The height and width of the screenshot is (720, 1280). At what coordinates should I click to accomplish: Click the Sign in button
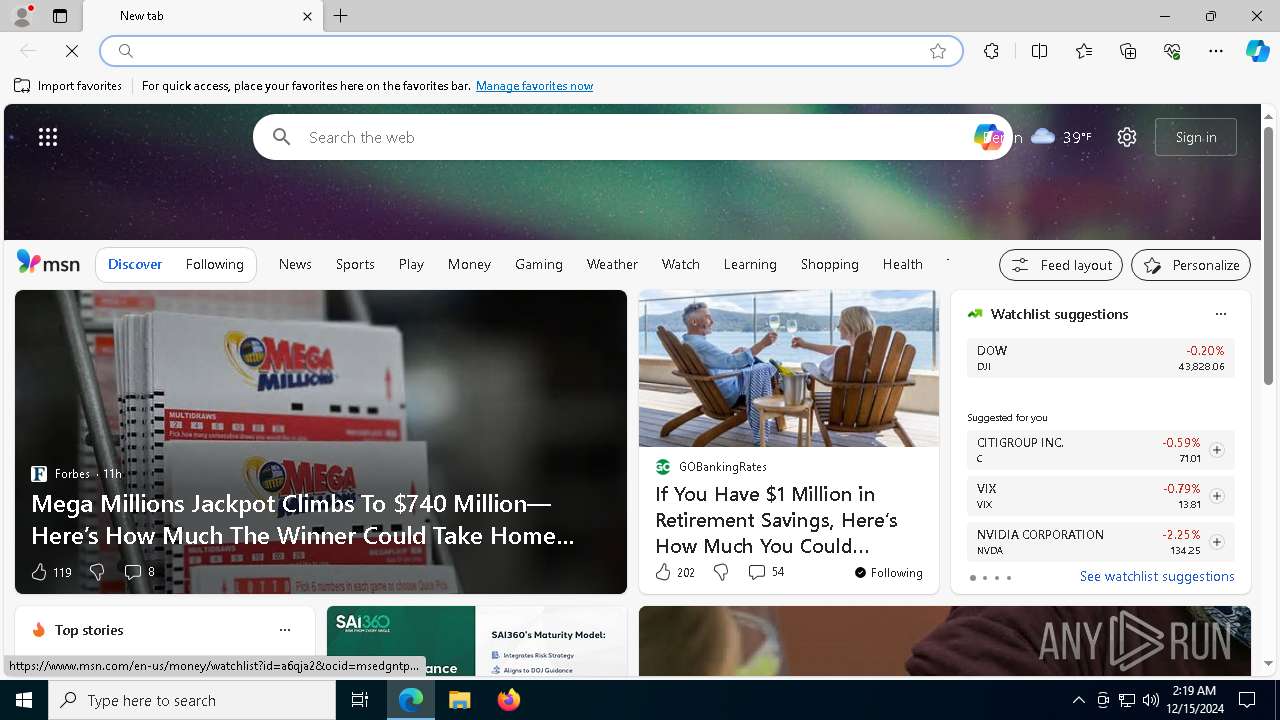(x=1196, y=137)
